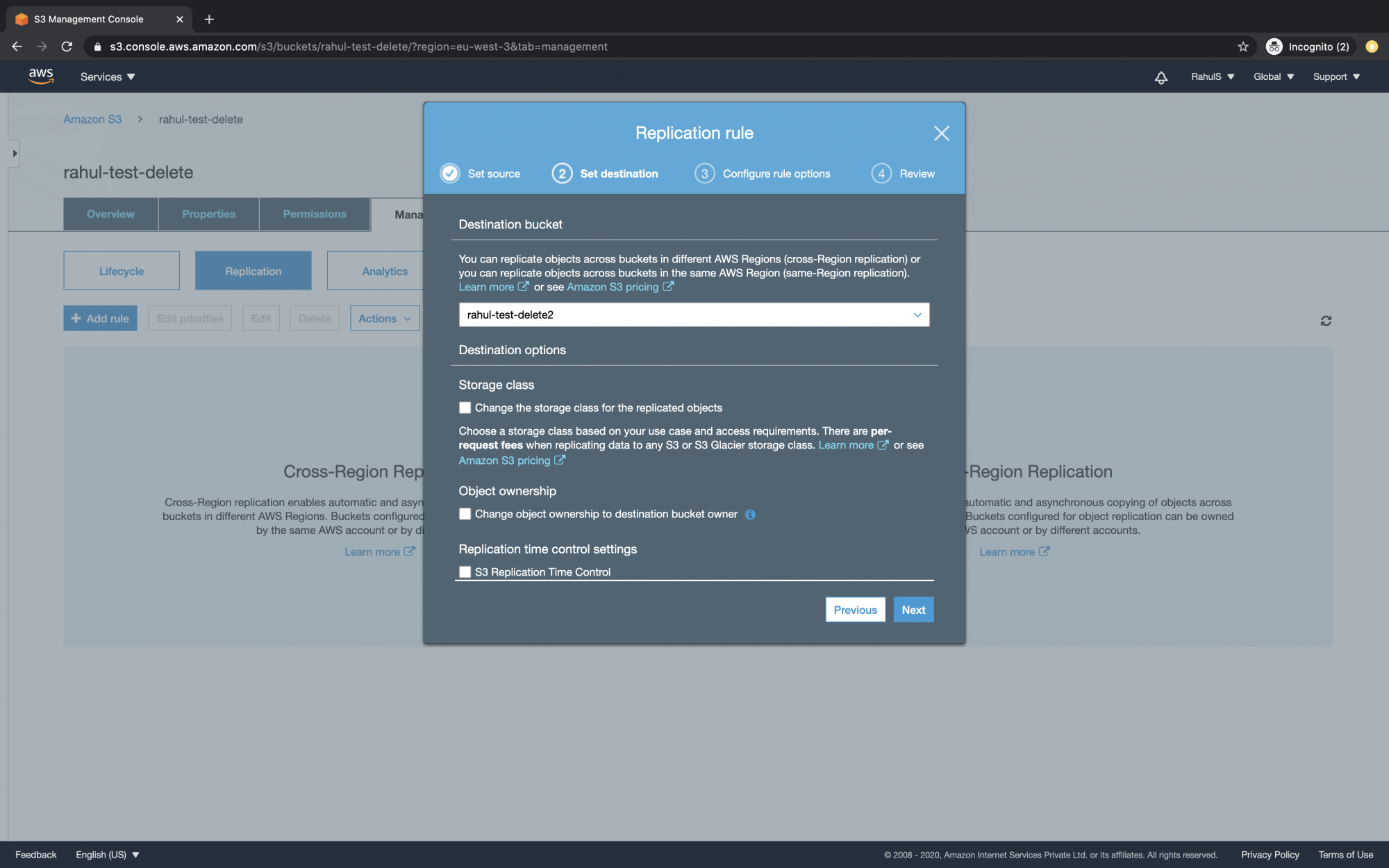Click the refresh replication rules icon

1326,320
